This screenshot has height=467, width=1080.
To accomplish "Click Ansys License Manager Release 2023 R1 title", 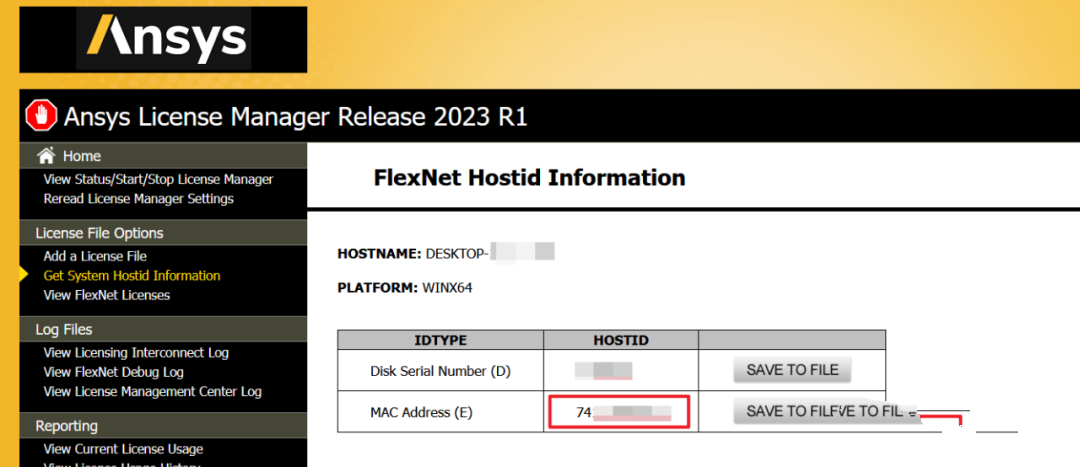I will coord(295,117).
